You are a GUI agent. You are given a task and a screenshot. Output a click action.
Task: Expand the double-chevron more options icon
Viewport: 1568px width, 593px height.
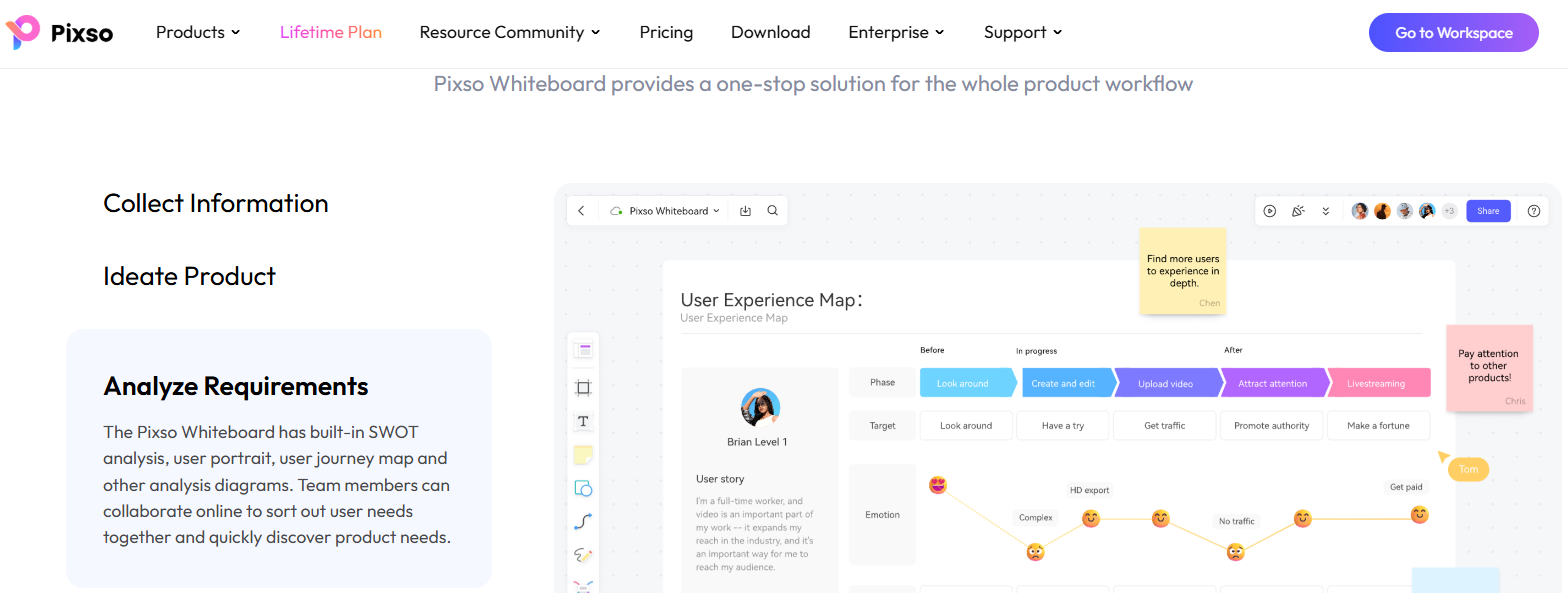1326,211
